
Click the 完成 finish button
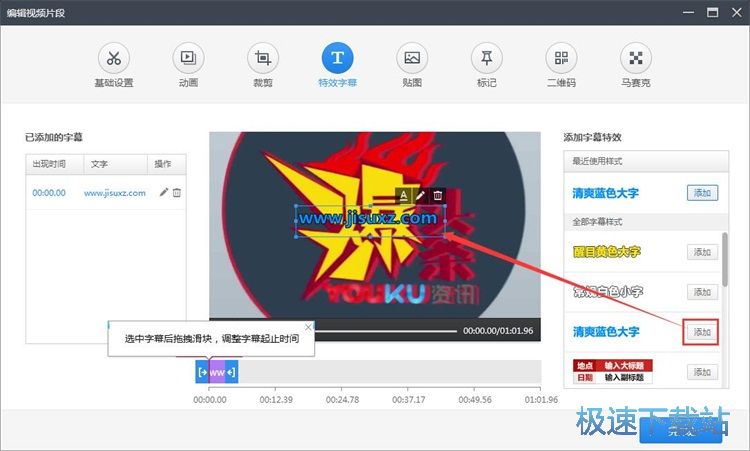tap(681, 430)
